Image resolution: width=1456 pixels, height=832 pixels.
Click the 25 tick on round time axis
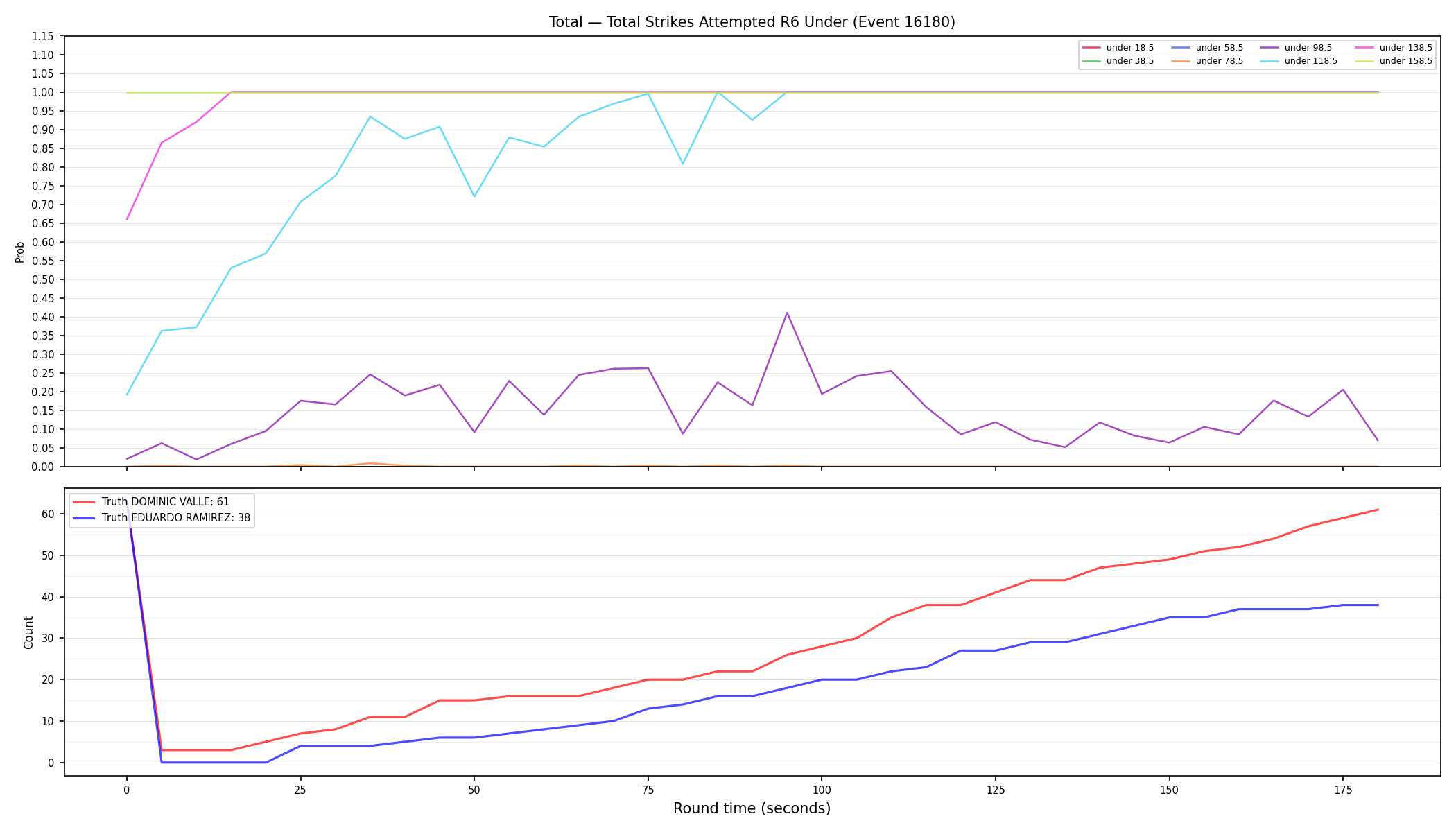[x=300, y=790]
